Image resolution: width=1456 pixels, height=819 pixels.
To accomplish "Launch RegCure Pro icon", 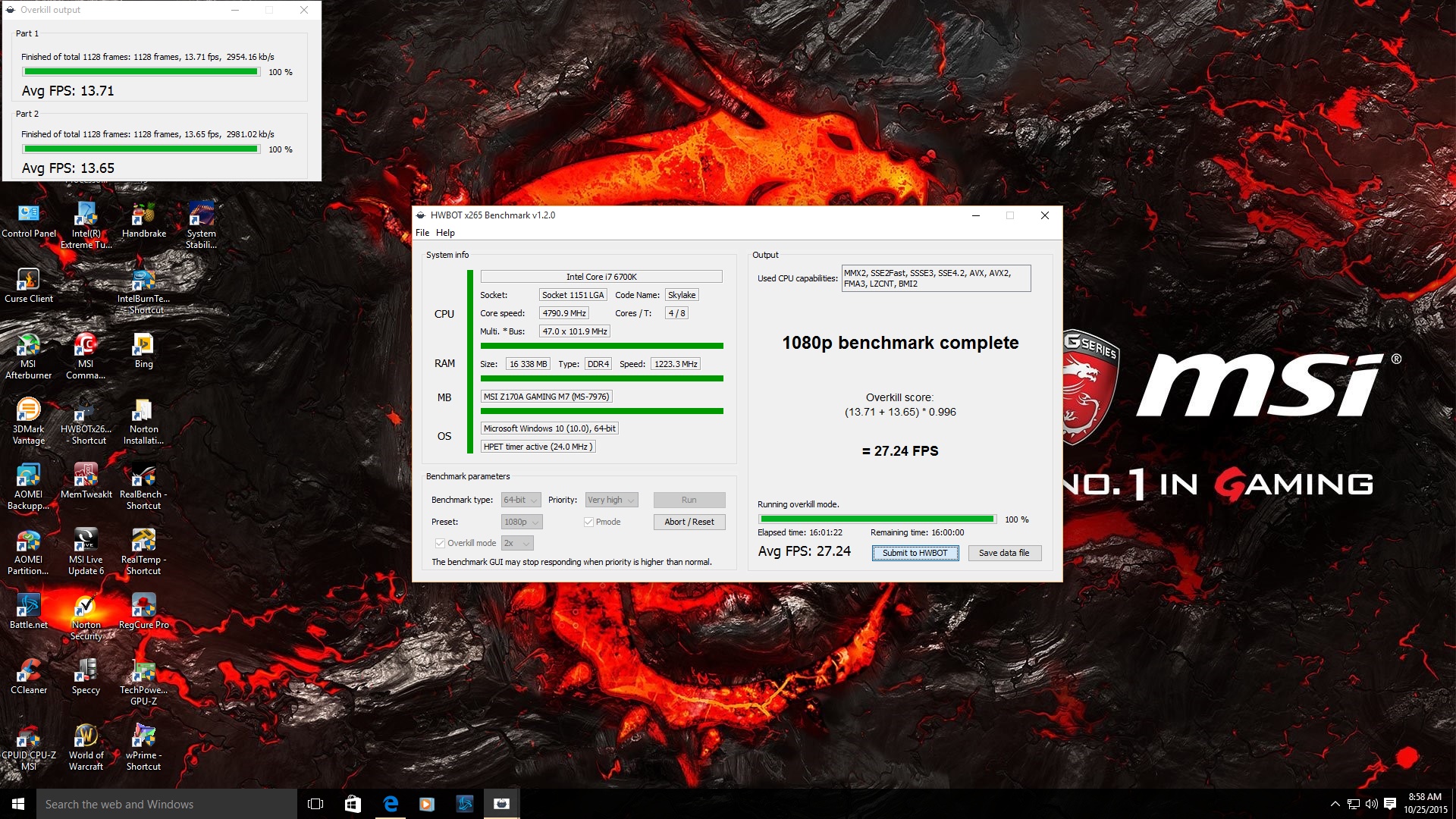I will pos(143,611).
